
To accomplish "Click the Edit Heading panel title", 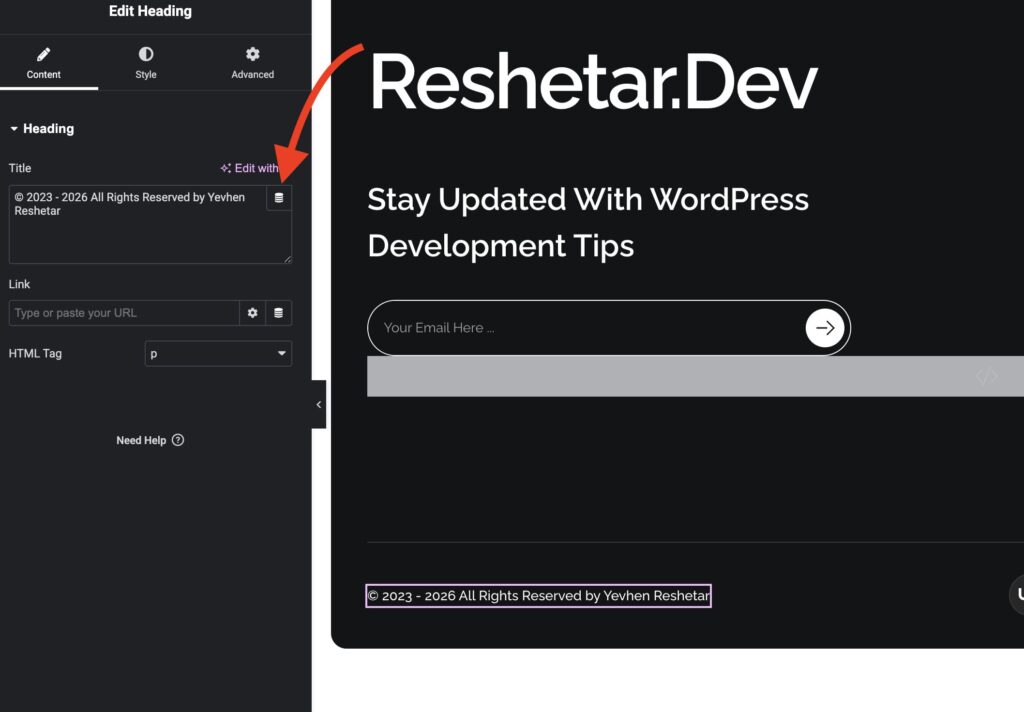I will [x=150, y=11].
